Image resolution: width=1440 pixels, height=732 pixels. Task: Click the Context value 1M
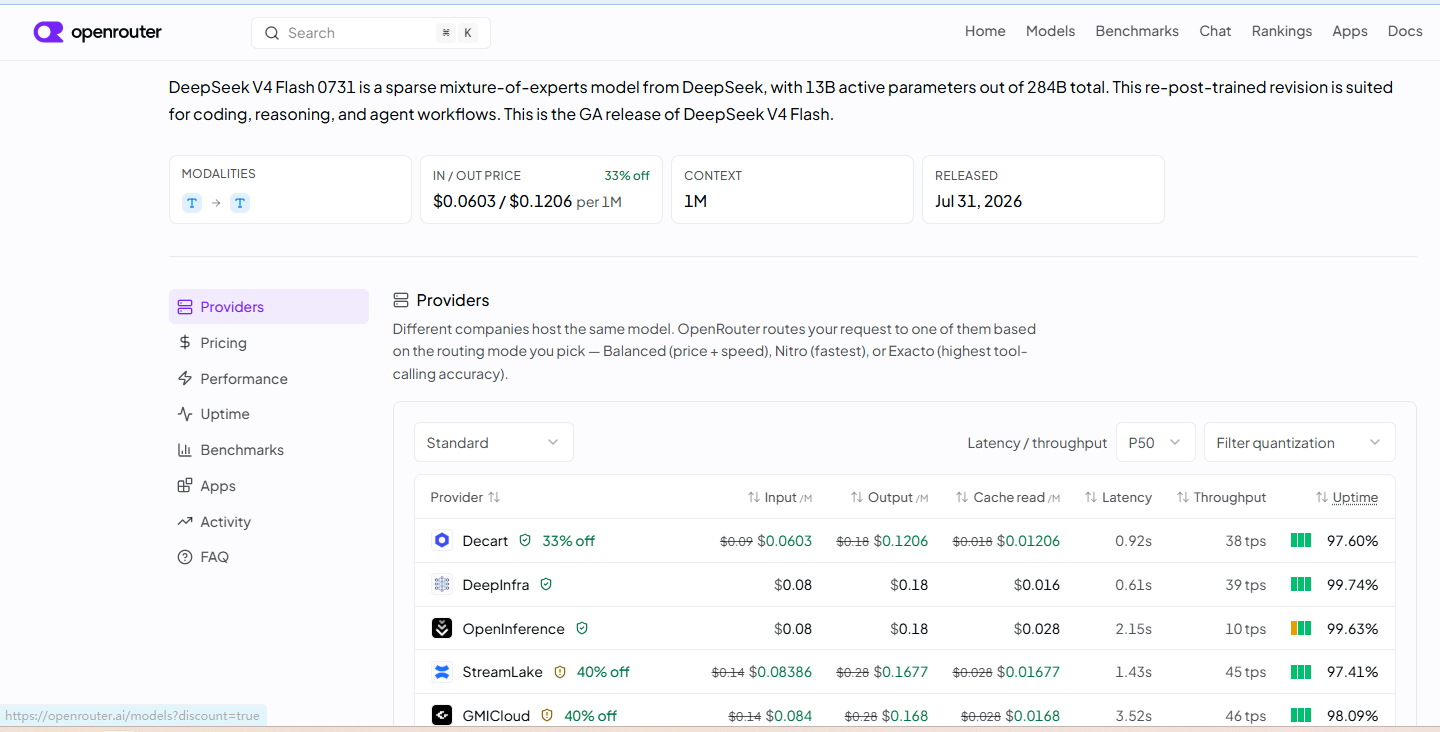pyautogui.click(x=695, y=201)
